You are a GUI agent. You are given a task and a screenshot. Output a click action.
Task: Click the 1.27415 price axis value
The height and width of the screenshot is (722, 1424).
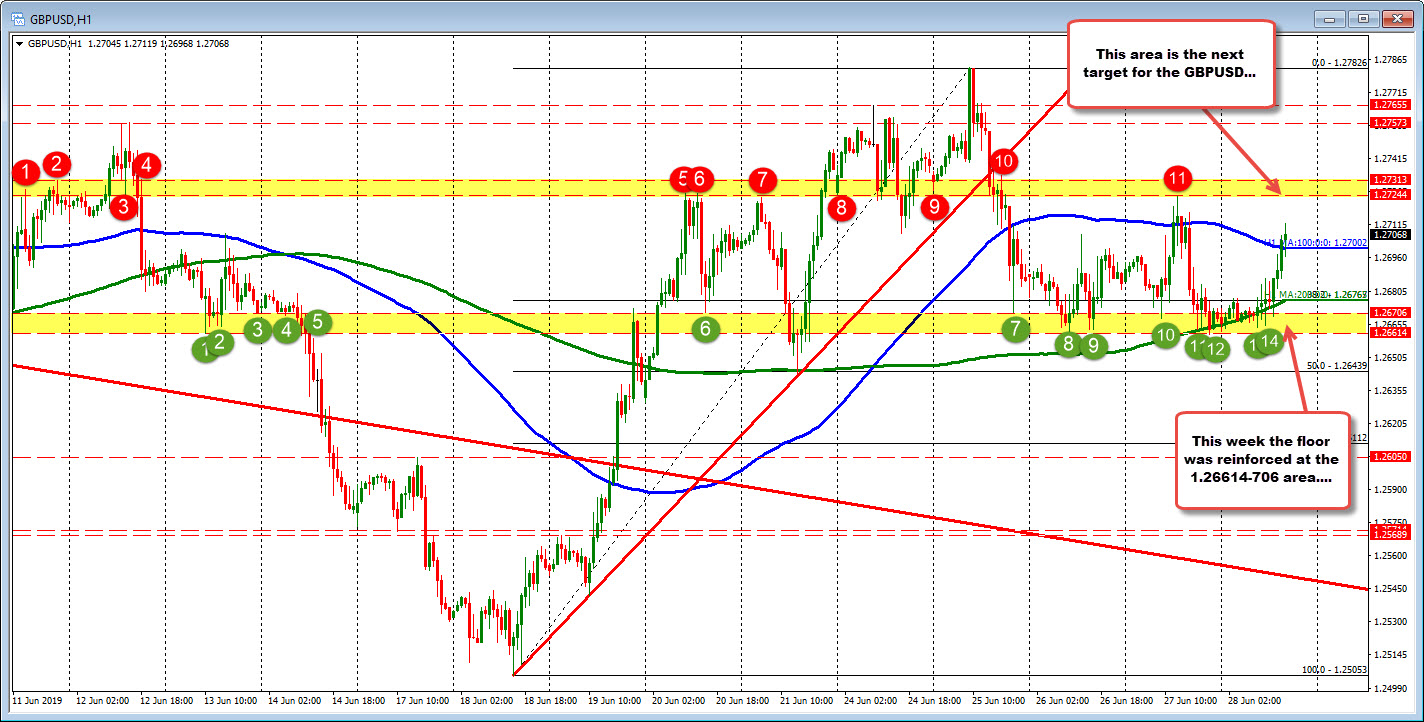1389,159
